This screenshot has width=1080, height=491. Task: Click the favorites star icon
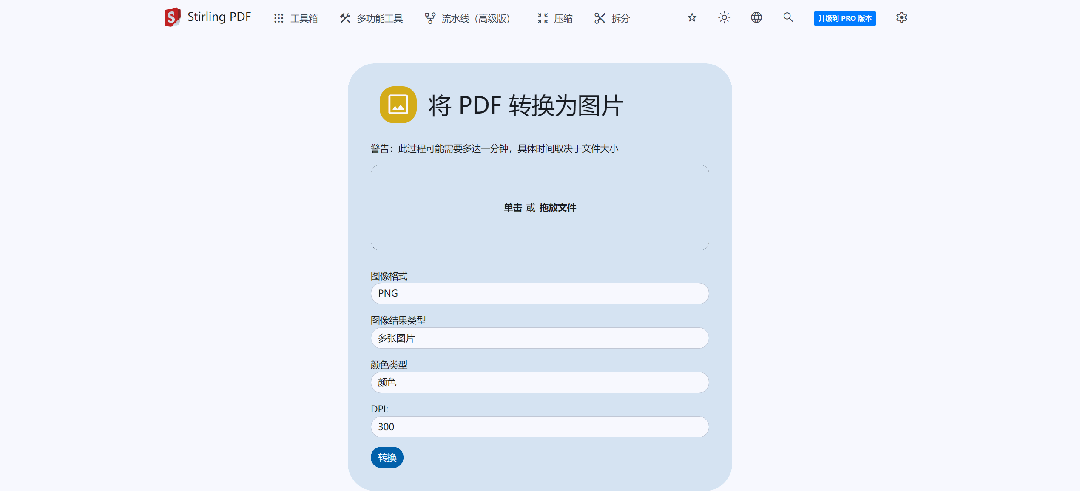point(692,18)
